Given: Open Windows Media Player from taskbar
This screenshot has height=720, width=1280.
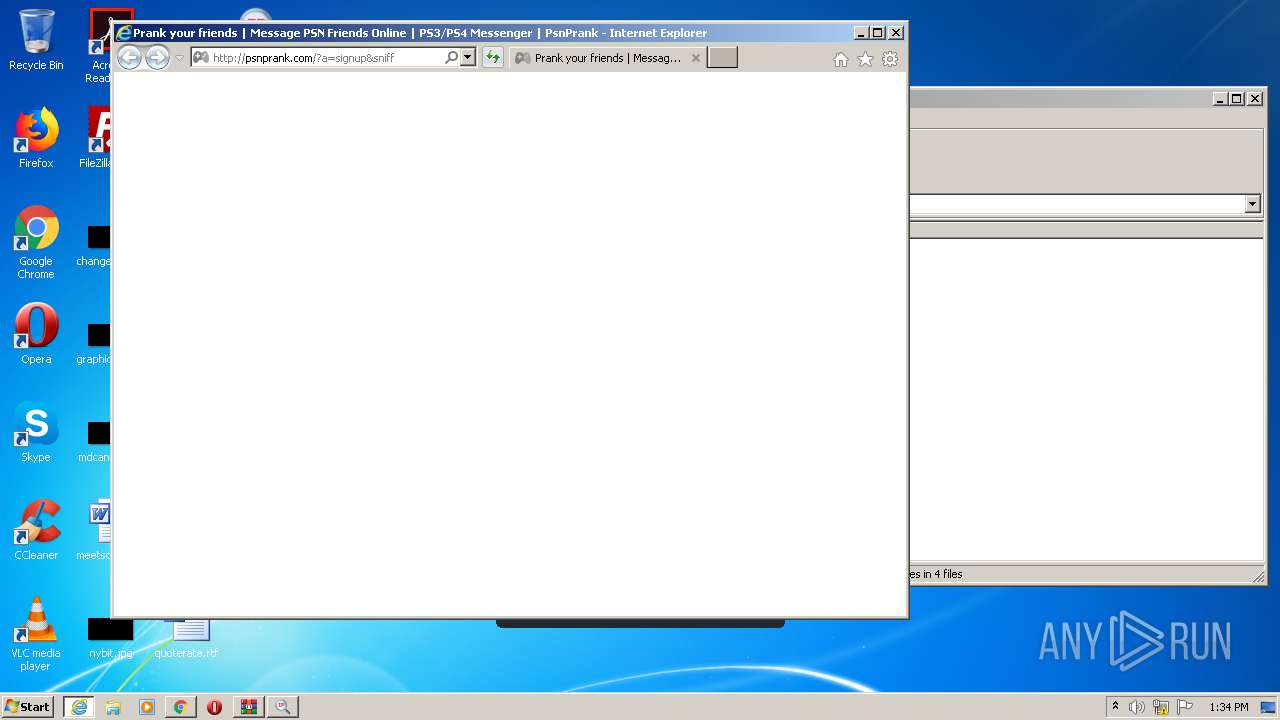Looking at the screenshot, I should 147,707.
